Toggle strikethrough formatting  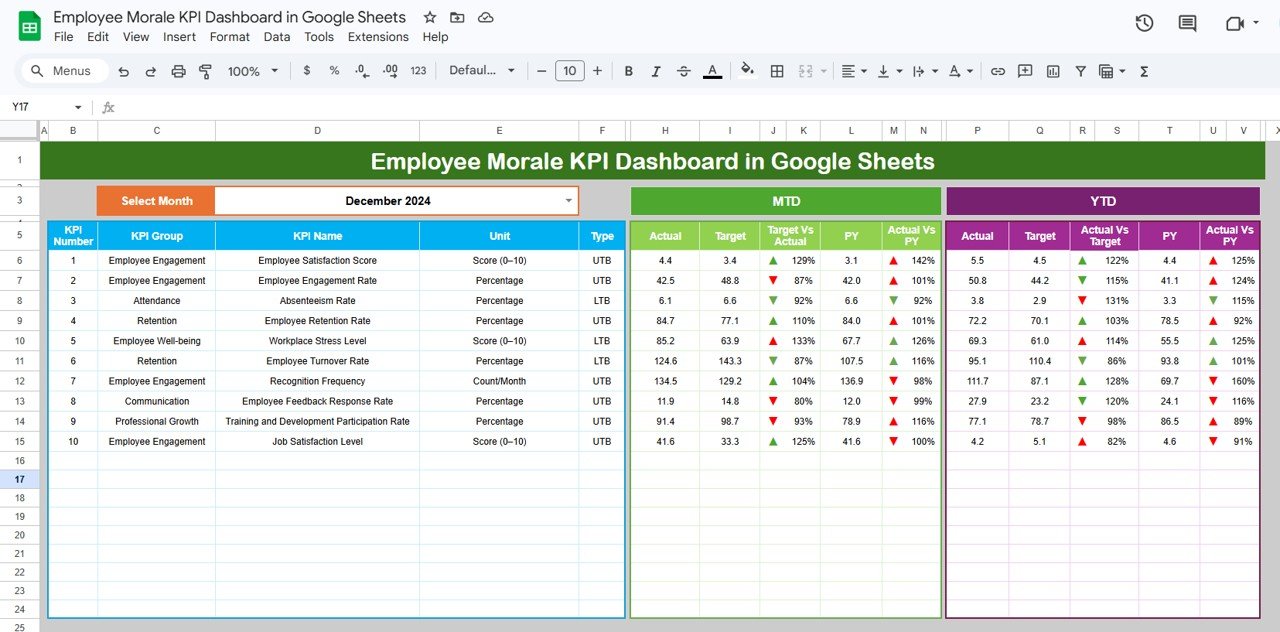684,71
